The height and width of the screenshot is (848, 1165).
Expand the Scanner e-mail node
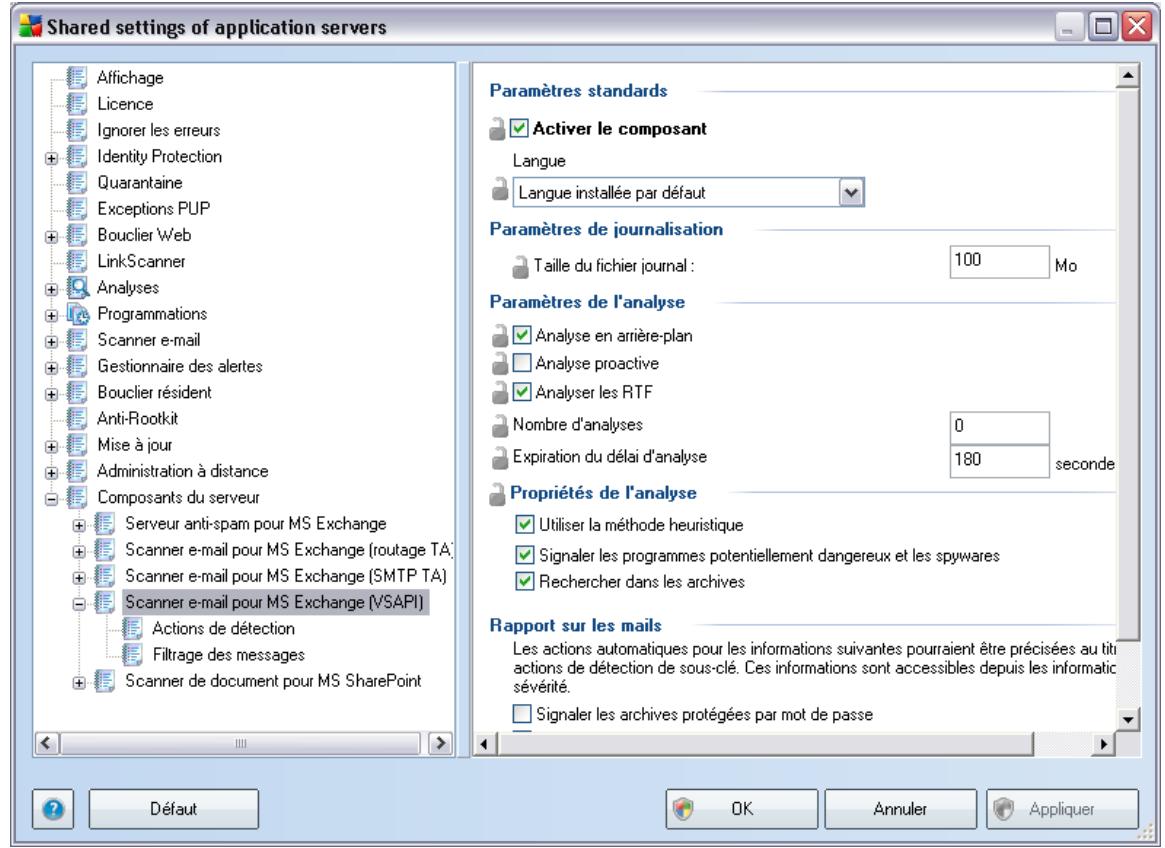pos(51,342)
